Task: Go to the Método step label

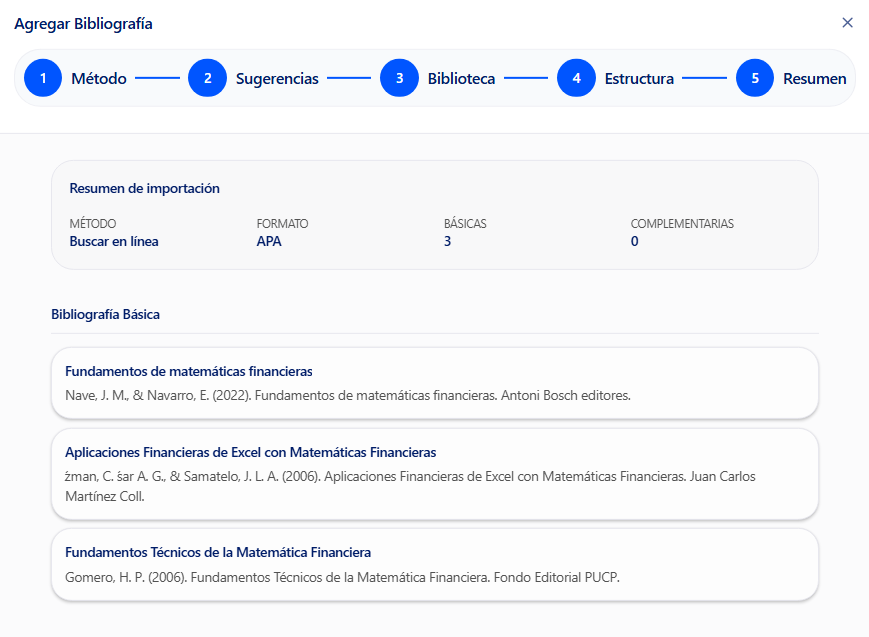Action: (x=98, y=79)
